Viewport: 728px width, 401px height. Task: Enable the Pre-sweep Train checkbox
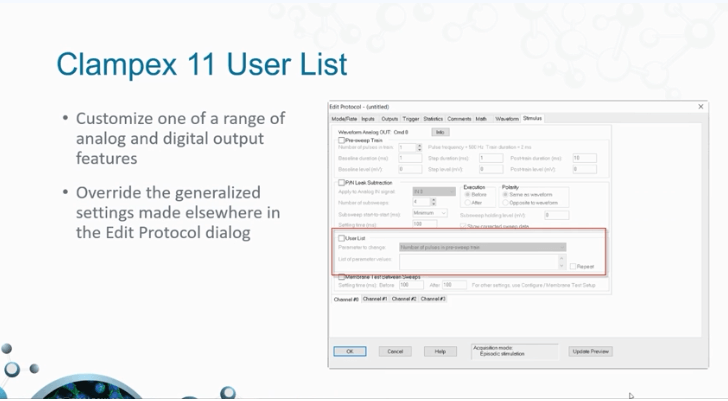[x=342, y=140]
